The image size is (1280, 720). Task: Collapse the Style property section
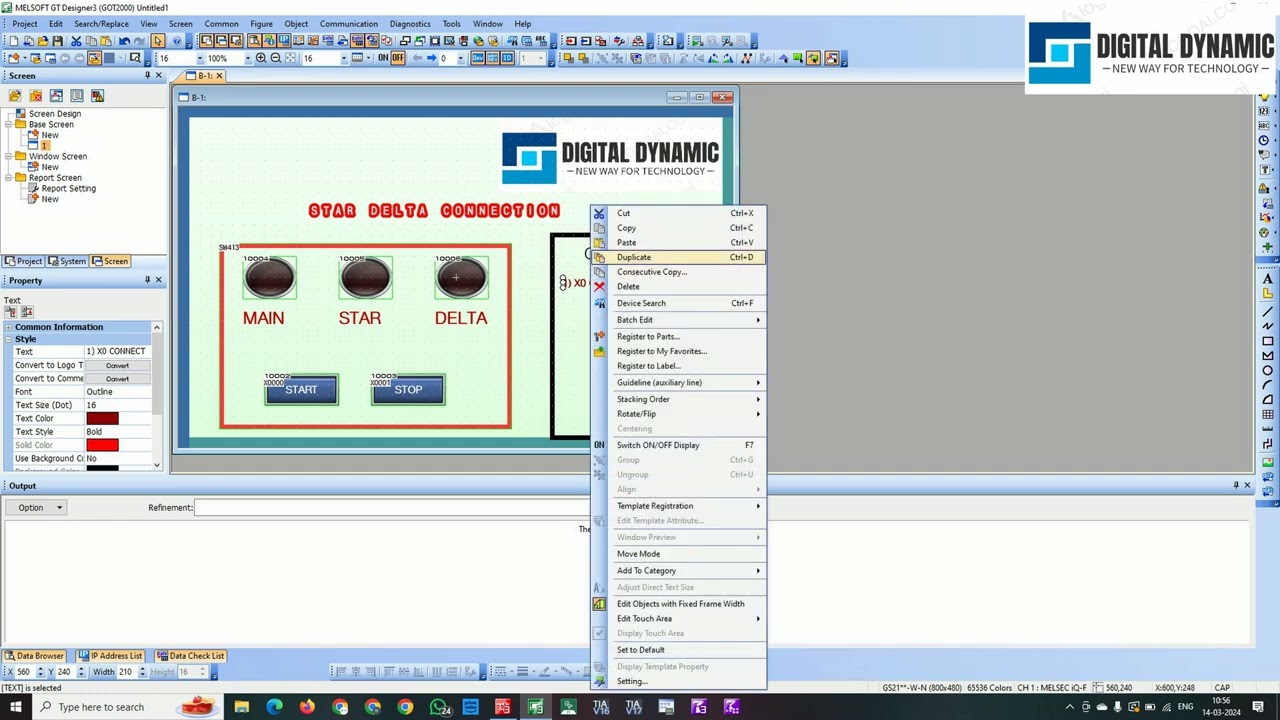[8, 339]
